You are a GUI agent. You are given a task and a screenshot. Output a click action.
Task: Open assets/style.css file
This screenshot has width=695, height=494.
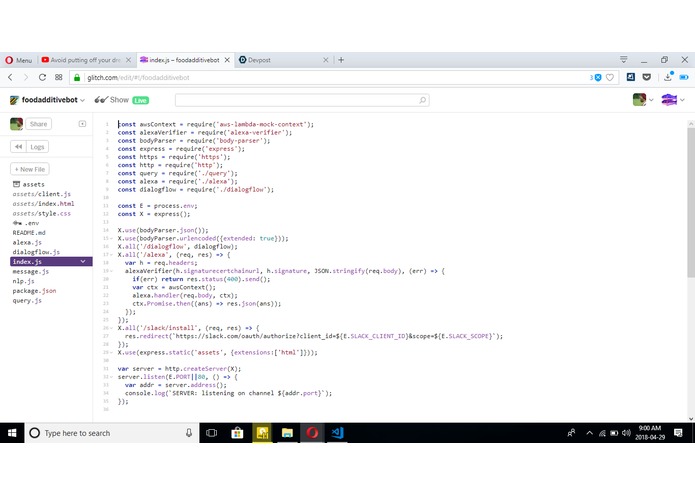[x=42, y=214]
